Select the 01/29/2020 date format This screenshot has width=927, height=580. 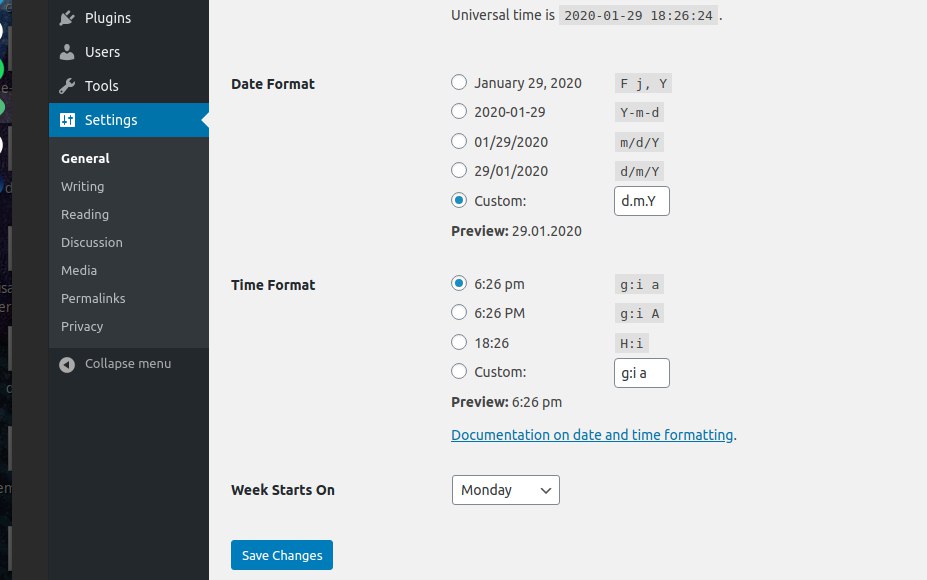(x=459, y=141)
